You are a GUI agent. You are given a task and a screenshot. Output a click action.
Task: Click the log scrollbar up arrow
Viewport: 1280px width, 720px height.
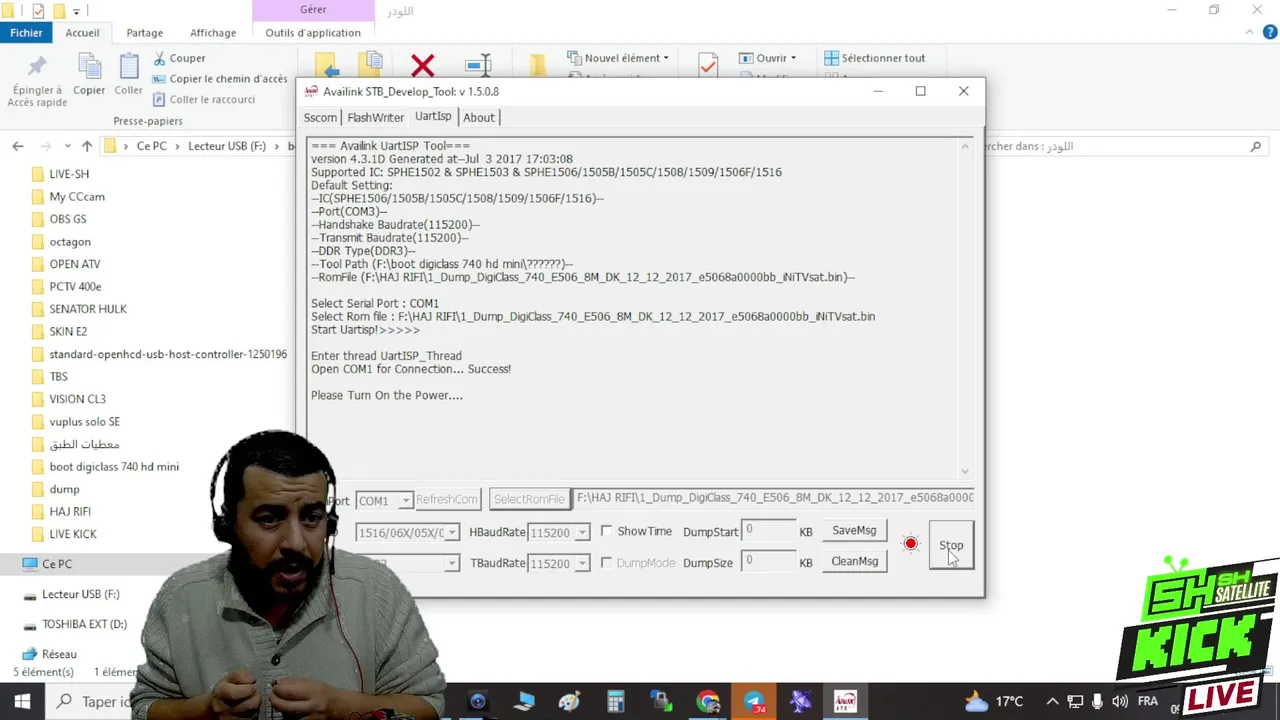coord(965,147)
